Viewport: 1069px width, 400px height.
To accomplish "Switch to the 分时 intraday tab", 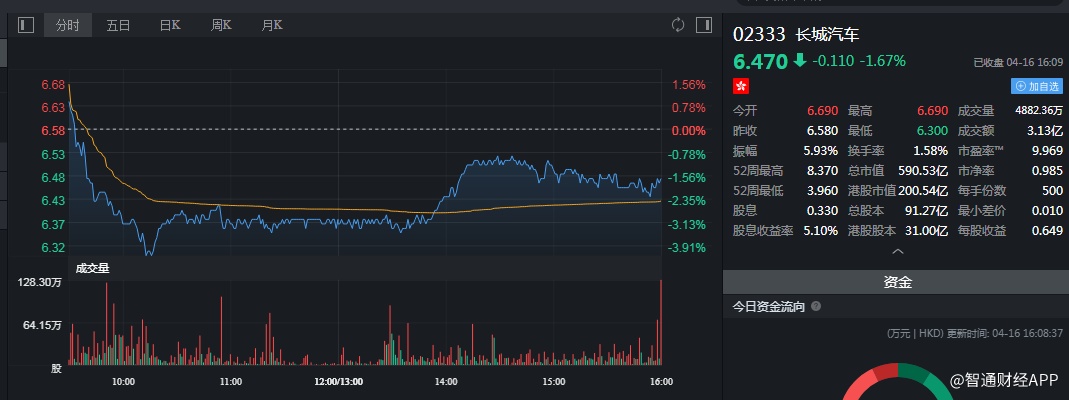I will (68, 25).
